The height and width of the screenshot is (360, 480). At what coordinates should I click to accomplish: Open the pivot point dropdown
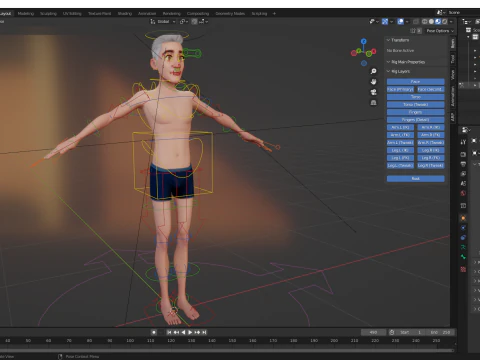[184, 21]
